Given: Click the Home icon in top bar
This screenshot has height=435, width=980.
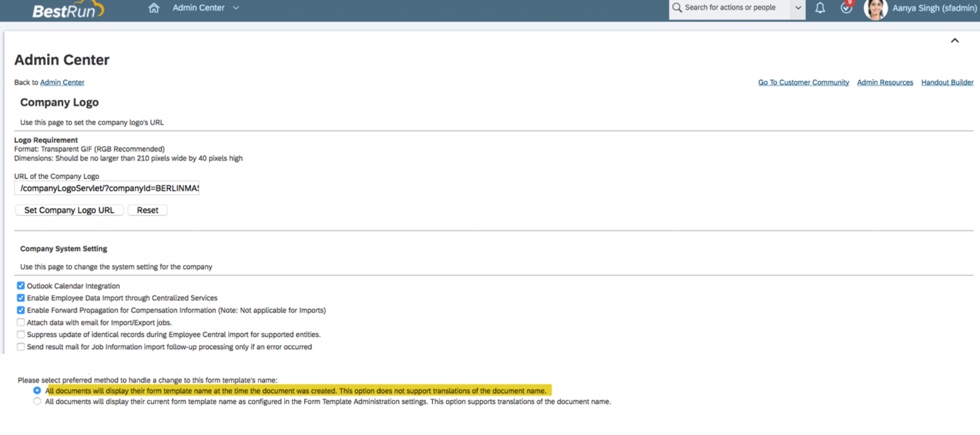Looking at the screenshot, I should [x=154, y=8].
